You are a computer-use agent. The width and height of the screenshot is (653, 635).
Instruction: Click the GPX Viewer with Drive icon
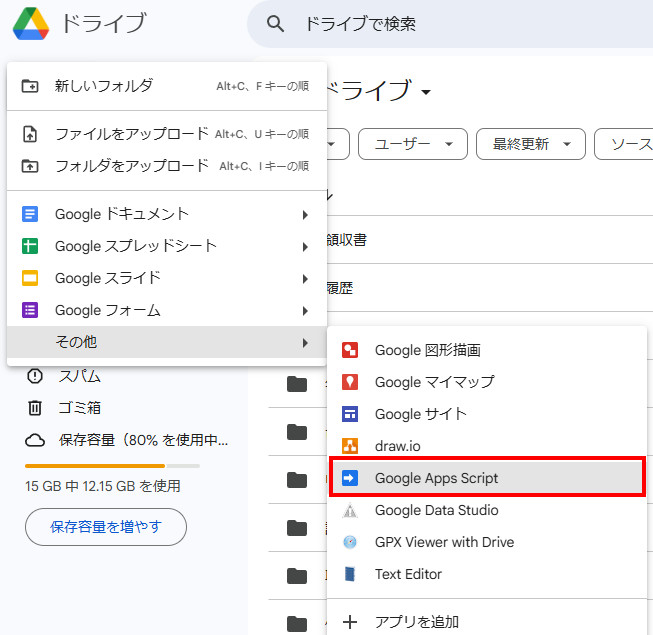[x=350, y=542]
